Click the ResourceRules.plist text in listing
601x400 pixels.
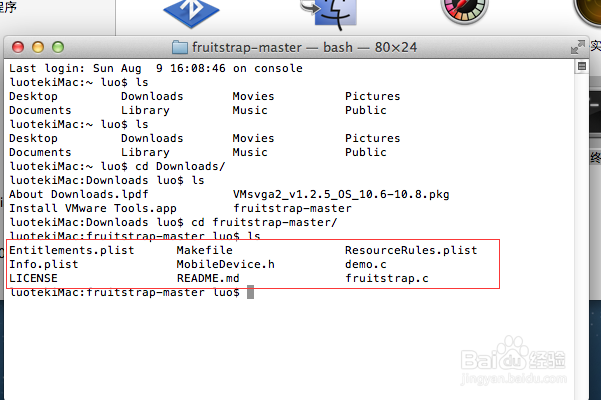point(411,250)
